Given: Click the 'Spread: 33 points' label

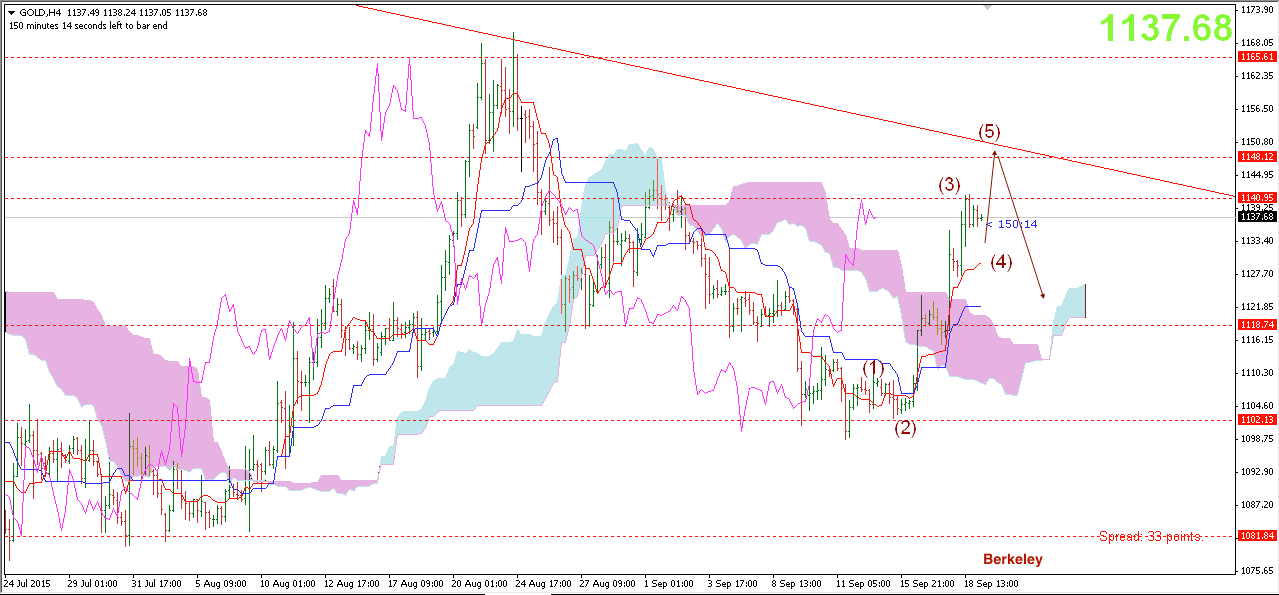Looking at the screenshot, I should pos(1150,537).
